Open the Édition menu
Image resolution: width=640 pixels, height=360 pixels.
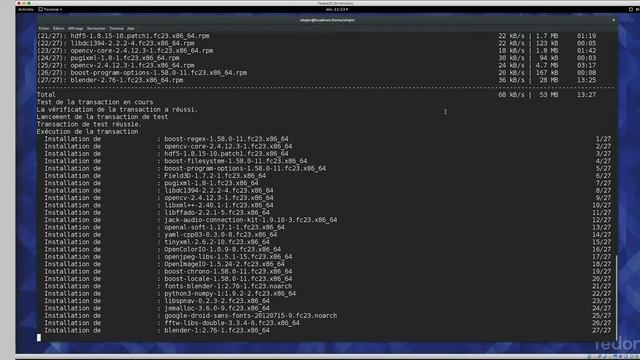59,29
